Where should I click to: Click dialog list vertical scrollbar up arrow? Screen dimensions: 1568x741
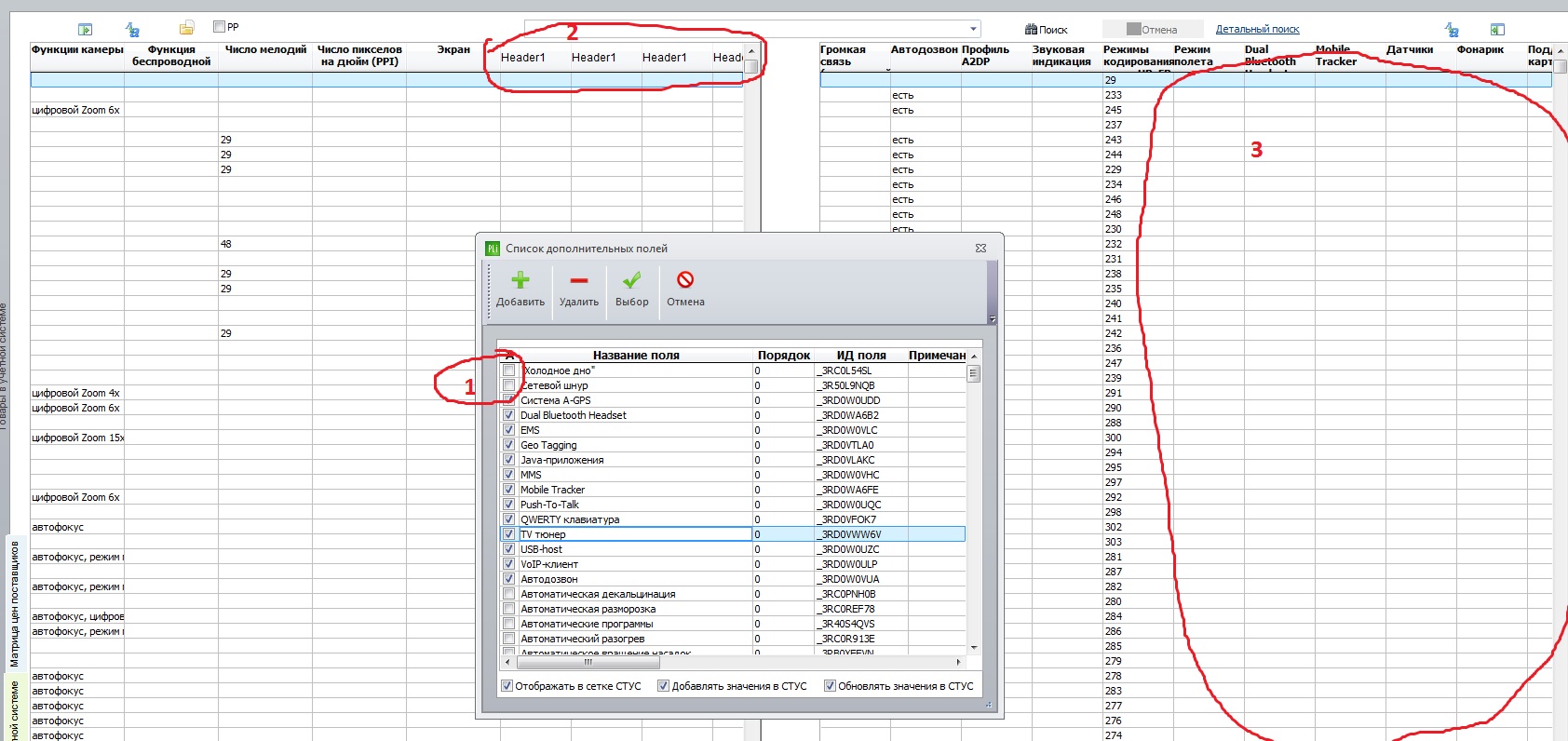pos(974,357)
